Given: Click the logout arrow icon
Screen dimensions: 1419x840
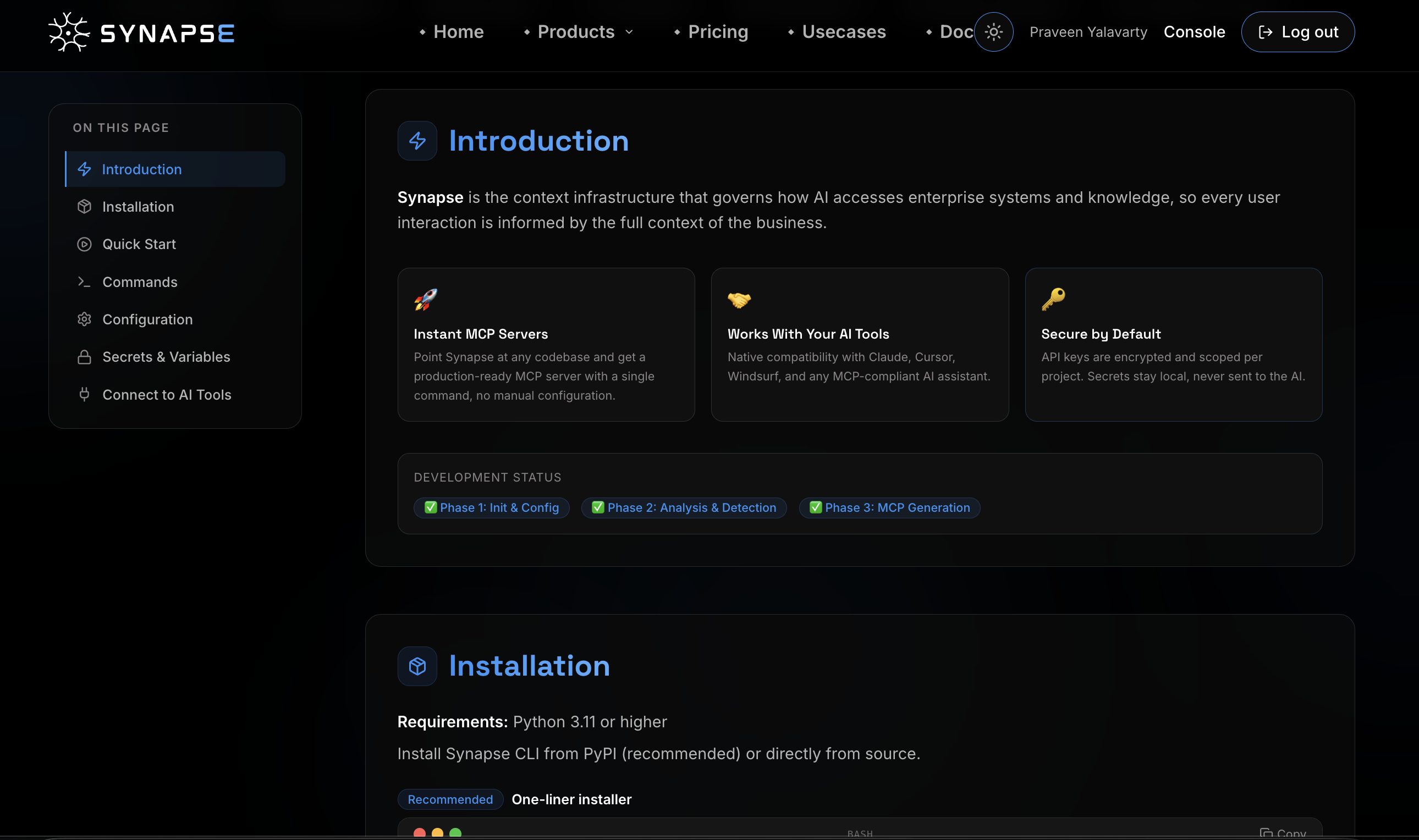Looking at the screenshot, I should [1266, 32].
